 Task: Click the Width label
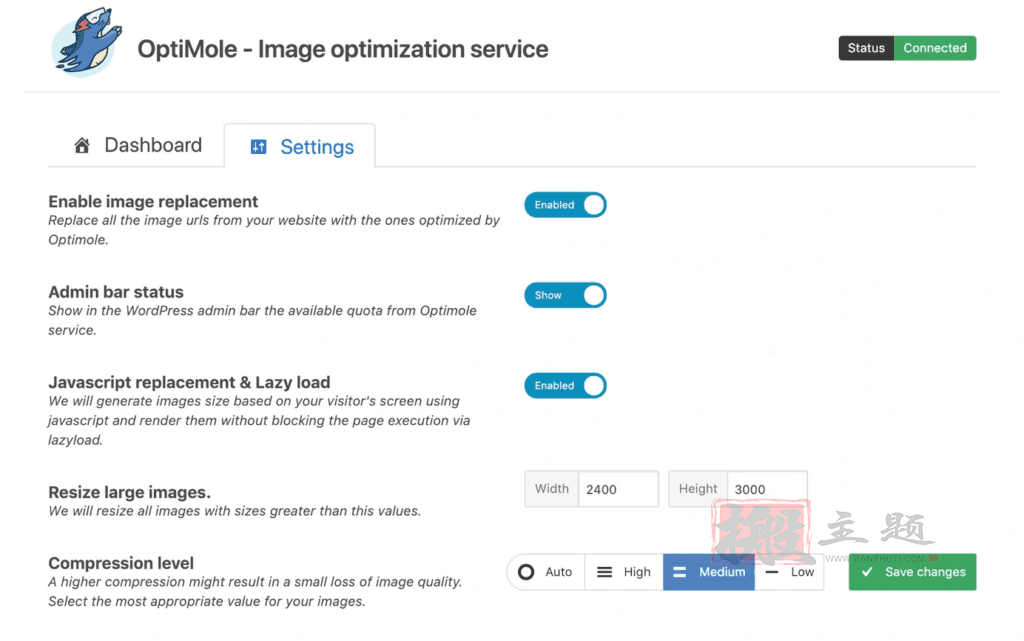tap(552, 489)
